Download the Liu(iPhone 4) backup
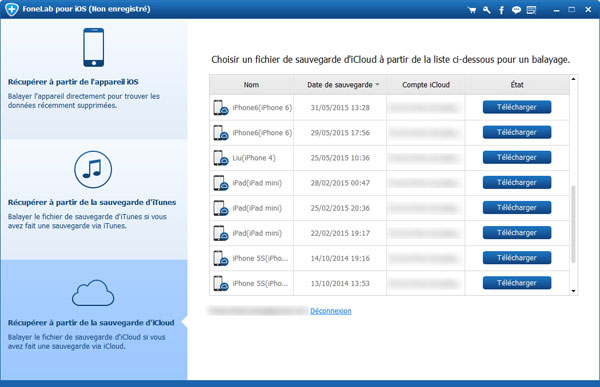The image size is (600, 387). [x=517, y=157]
